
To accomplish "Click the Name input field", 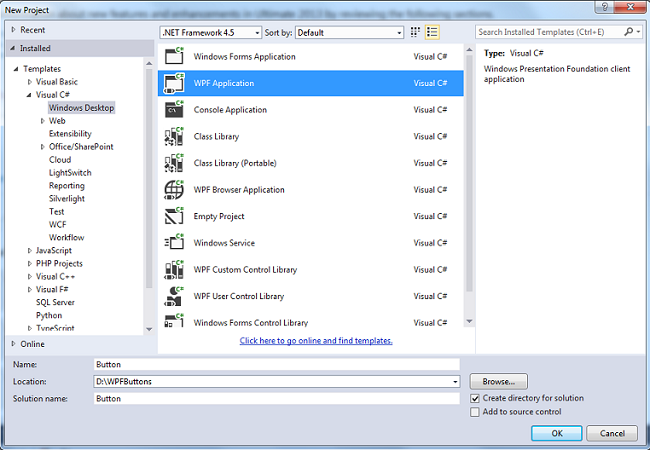I will pos(276,365).
